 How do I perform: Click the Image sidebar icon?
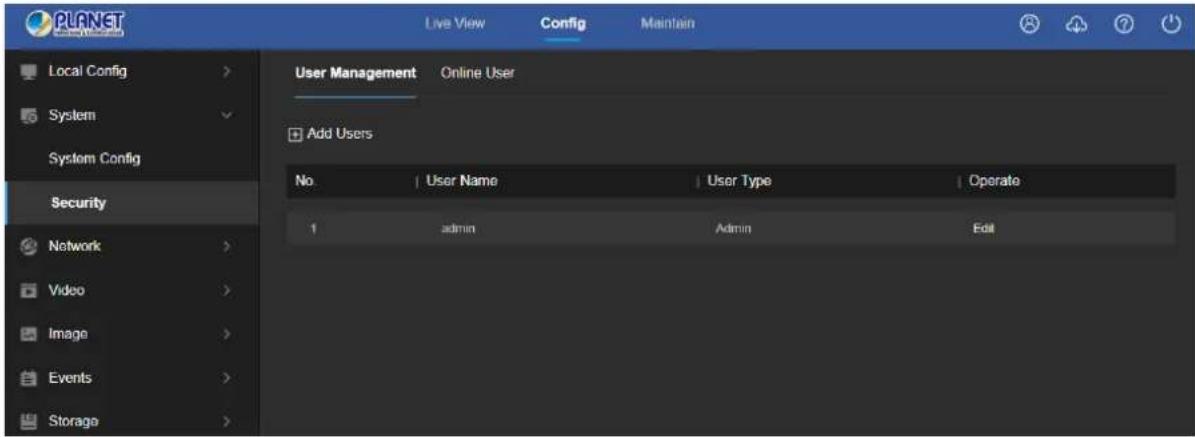[29, 334]
